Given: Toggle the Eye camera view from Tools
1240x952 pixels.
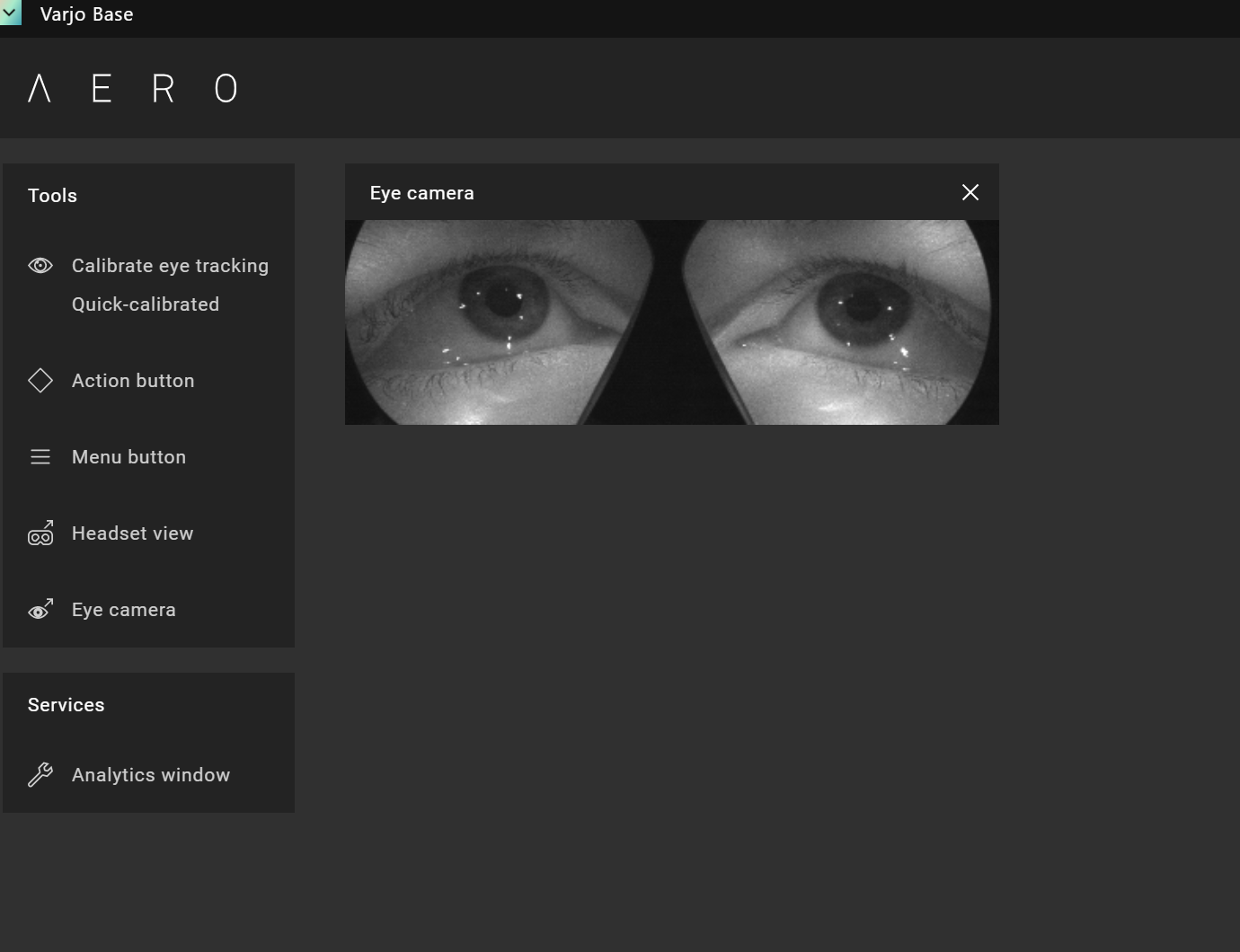Looking at the screenshot, I should pyautogui.click(x=123, y=610).
